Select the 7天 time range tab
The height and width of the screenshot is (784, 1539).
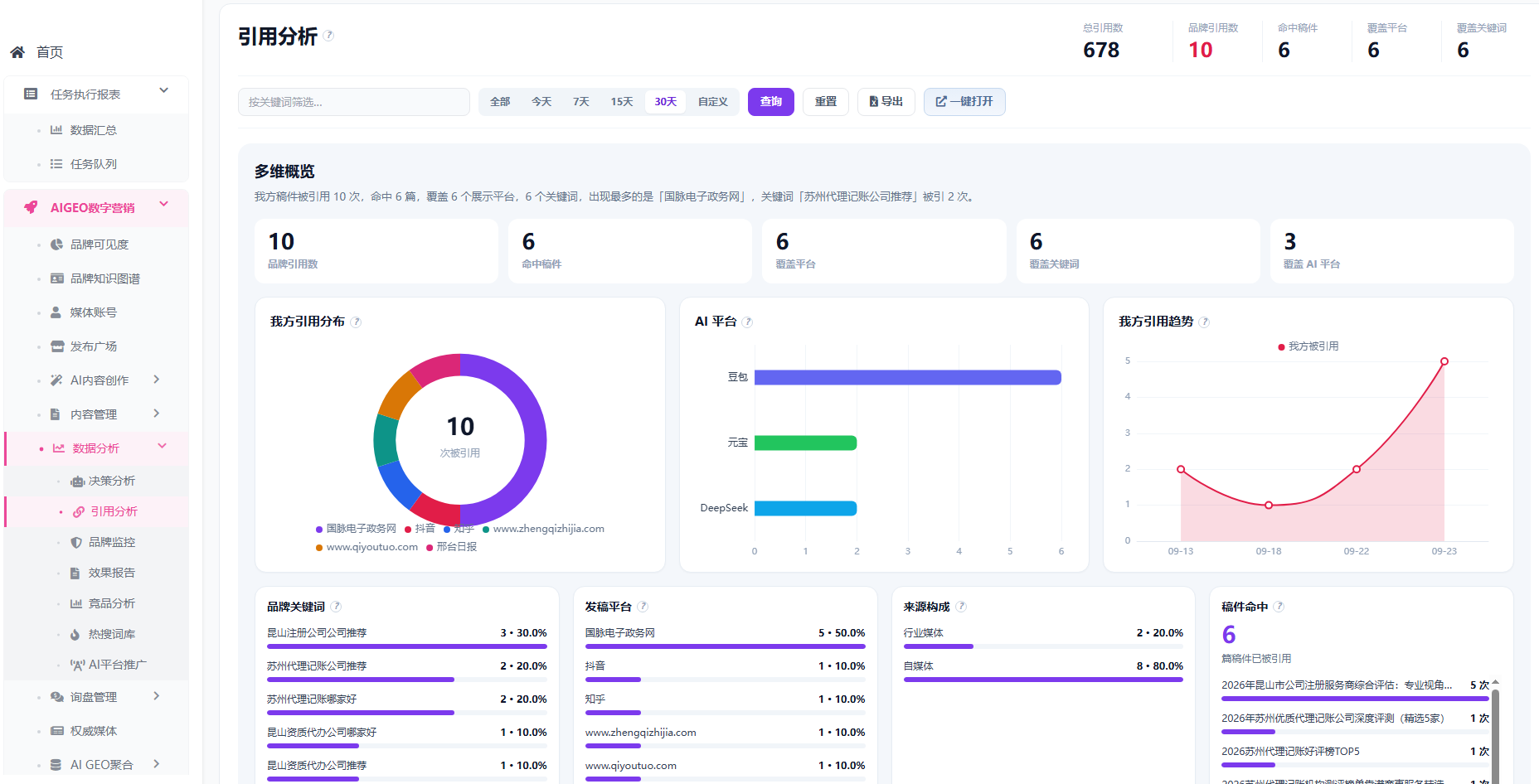[581, 102]
